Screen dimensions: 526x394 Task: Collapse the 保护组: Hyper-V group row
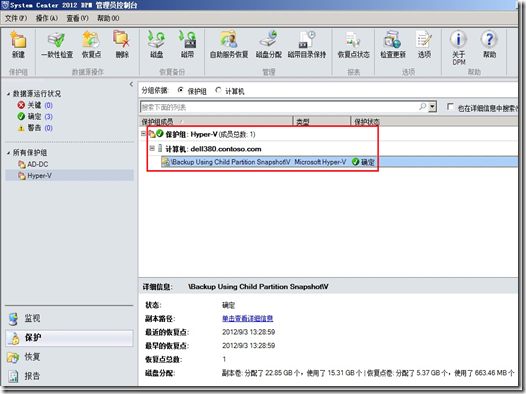coord(144,133)
